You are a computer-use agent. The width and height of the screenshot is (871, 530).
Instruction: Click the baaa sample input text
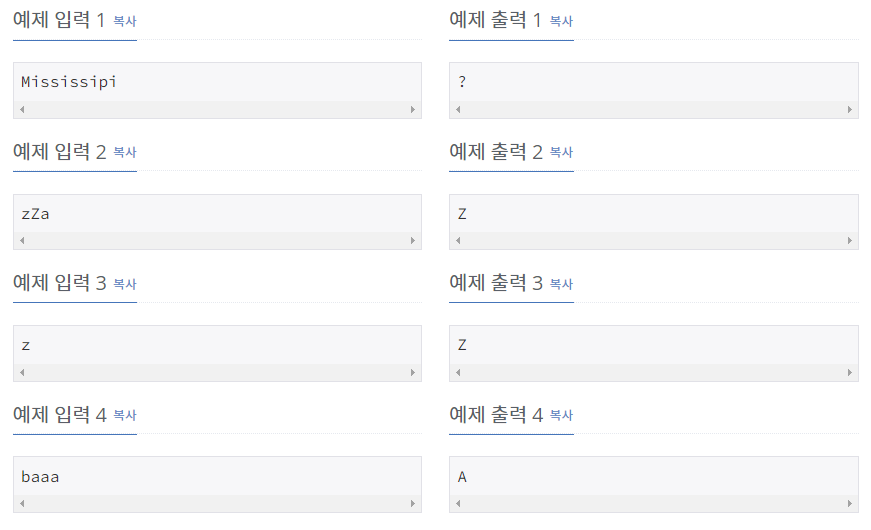40,477
